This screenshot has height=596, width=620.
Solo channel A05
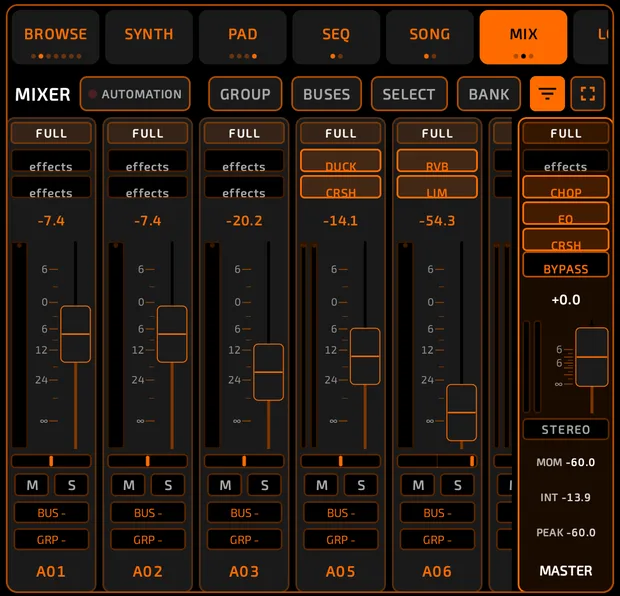pos(361,485)
